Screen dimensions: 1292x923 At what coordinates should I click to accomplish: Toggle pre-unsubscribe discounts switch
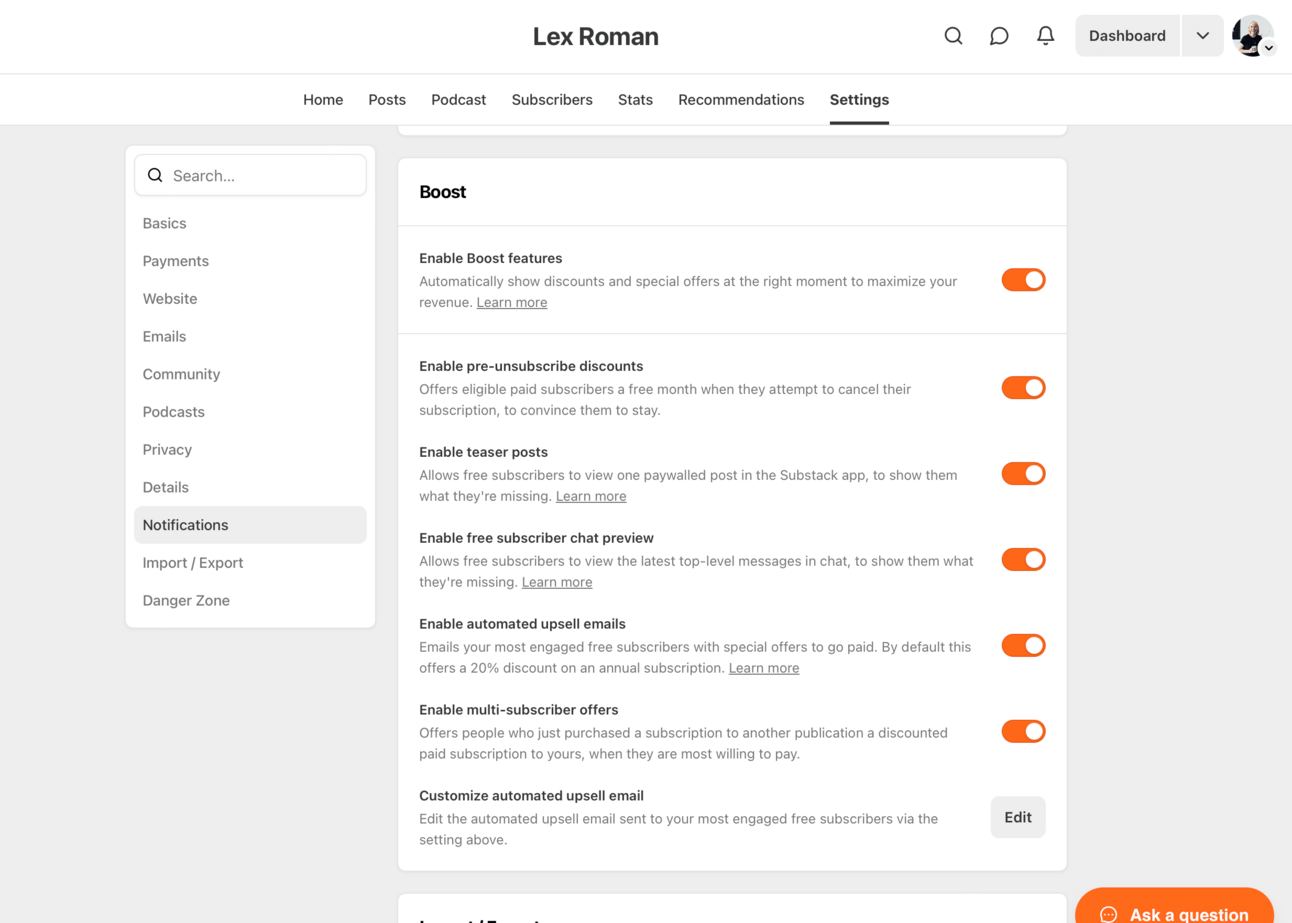click(1023, 388)
